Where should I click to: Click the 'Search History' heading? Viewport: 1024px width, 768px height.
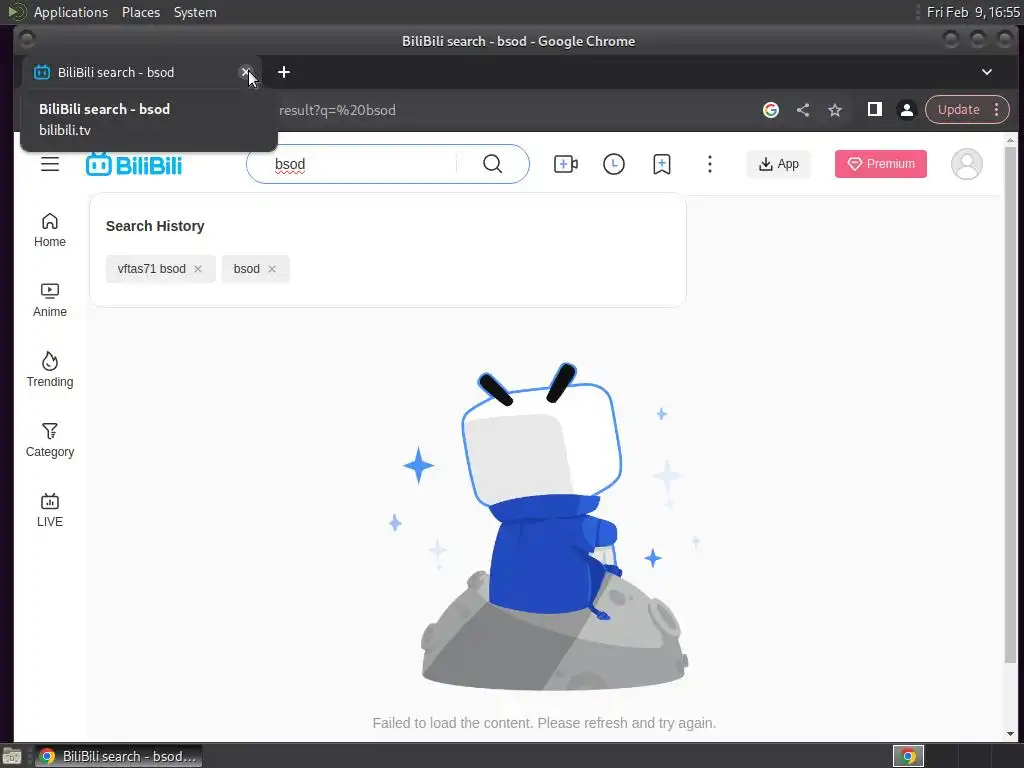155,226
